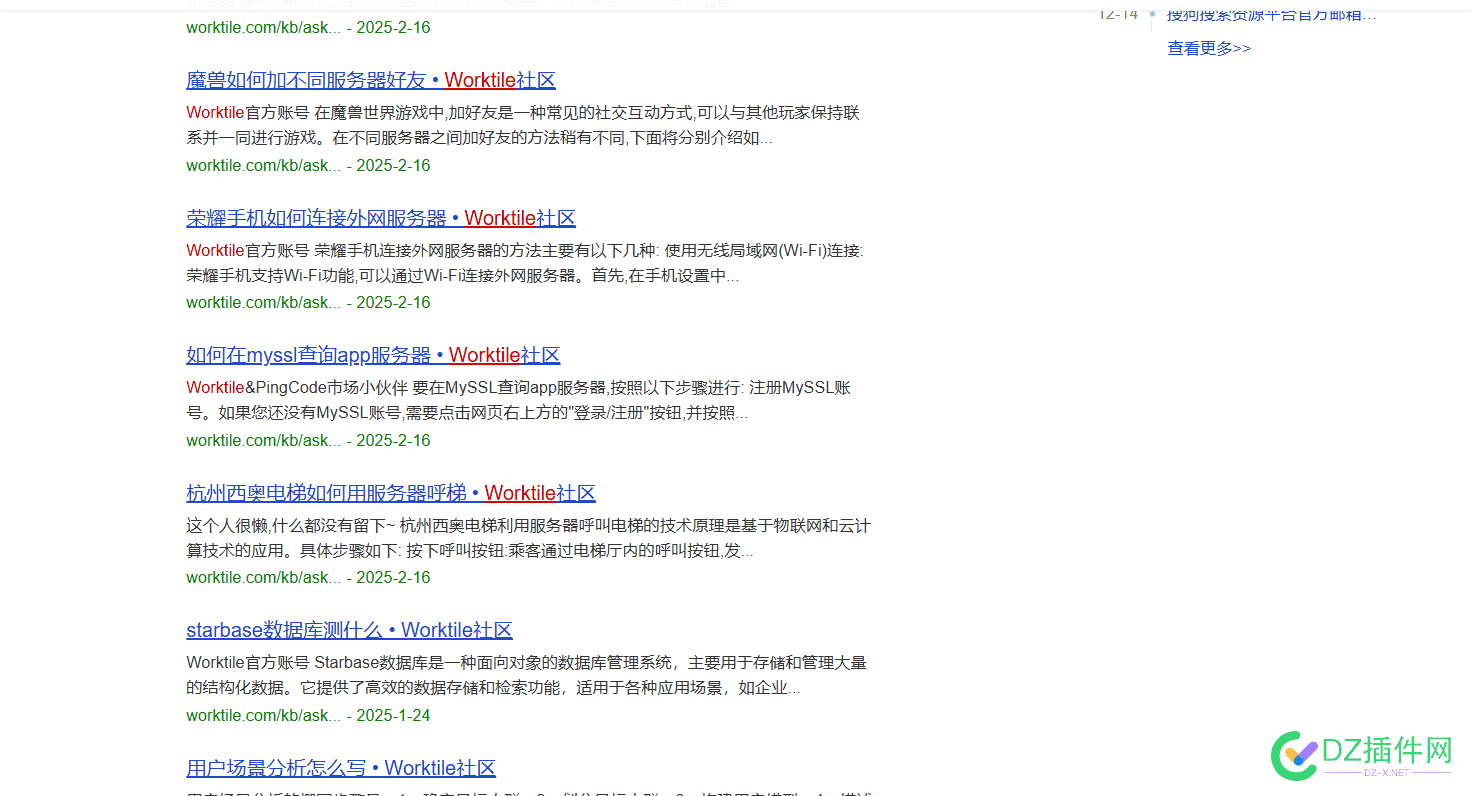Click the worktile.com URL under the 魔兽 result
This screenshot has width=1471, height=796.
263,165
